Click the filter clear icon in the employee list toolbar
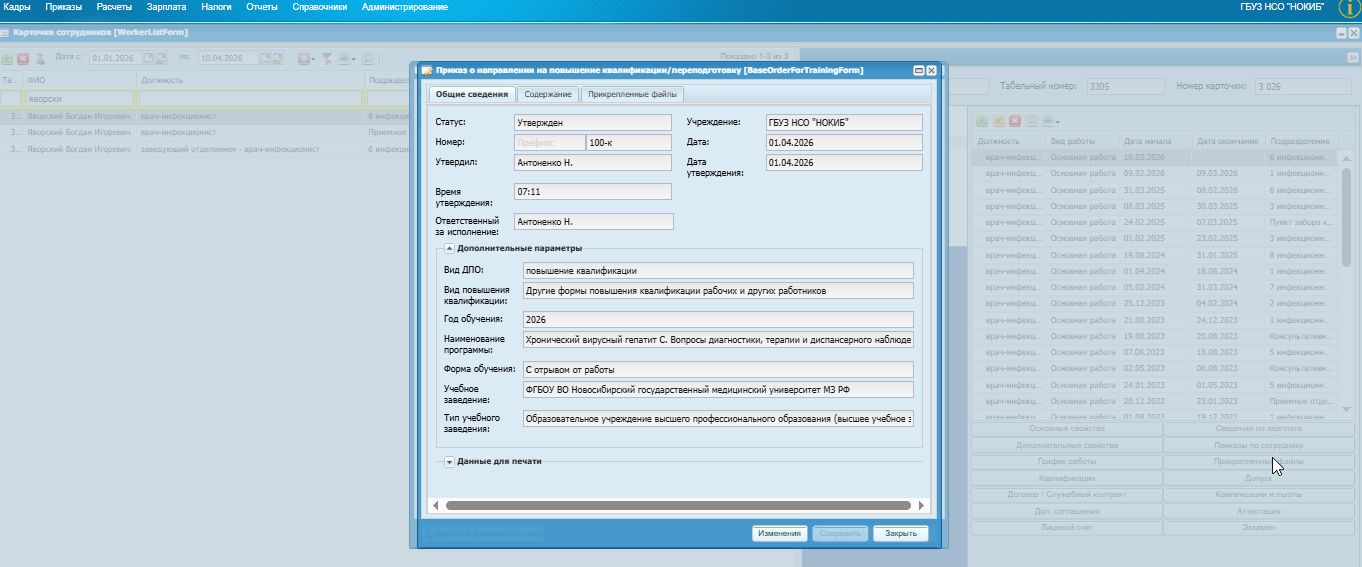This screenshot has width=1362, height=567. pyautogui.click(x=326, y=59)
